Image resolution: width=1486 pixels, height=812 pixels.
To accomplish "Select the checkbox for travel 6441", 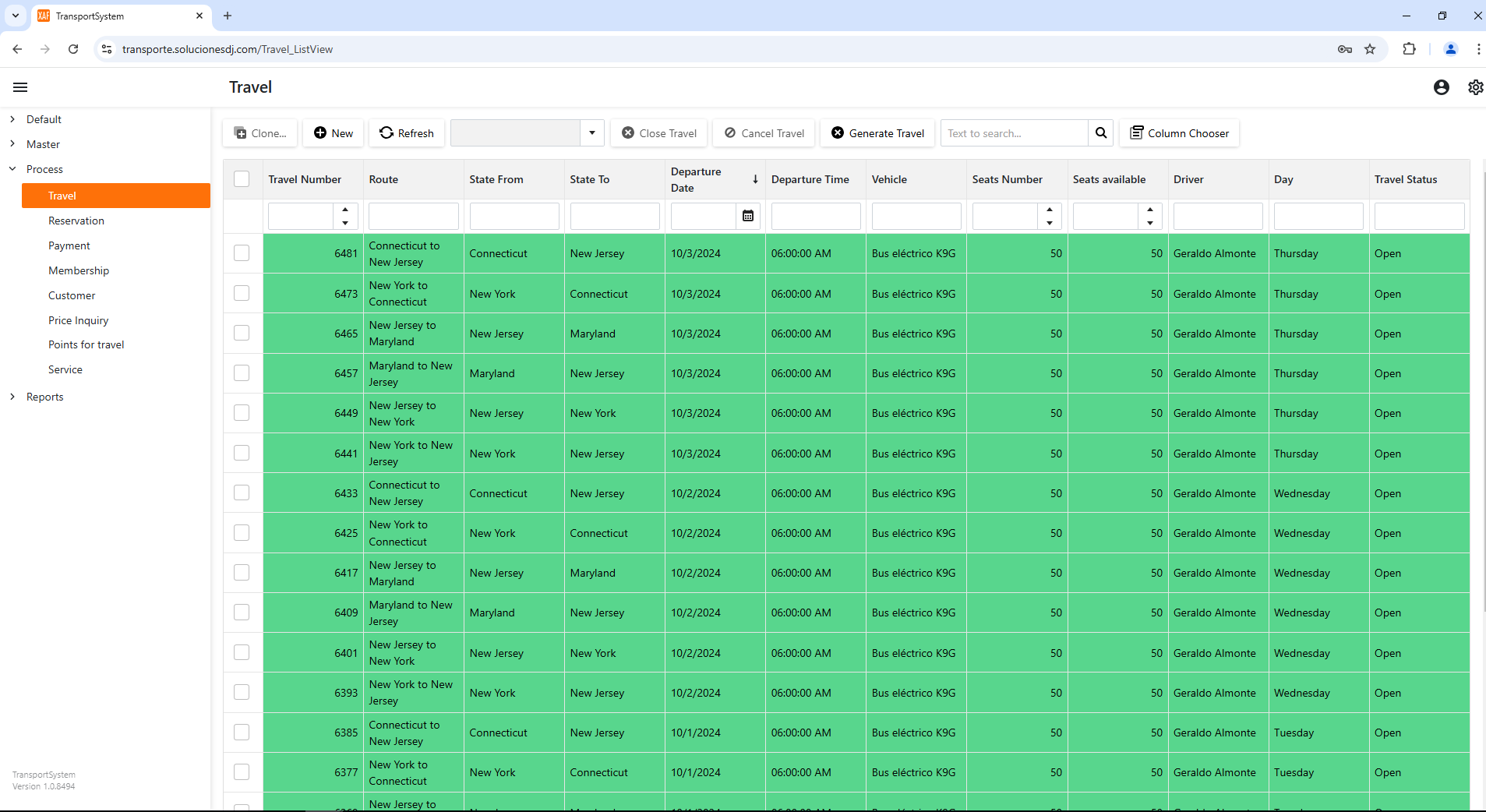I will point(242,453).
